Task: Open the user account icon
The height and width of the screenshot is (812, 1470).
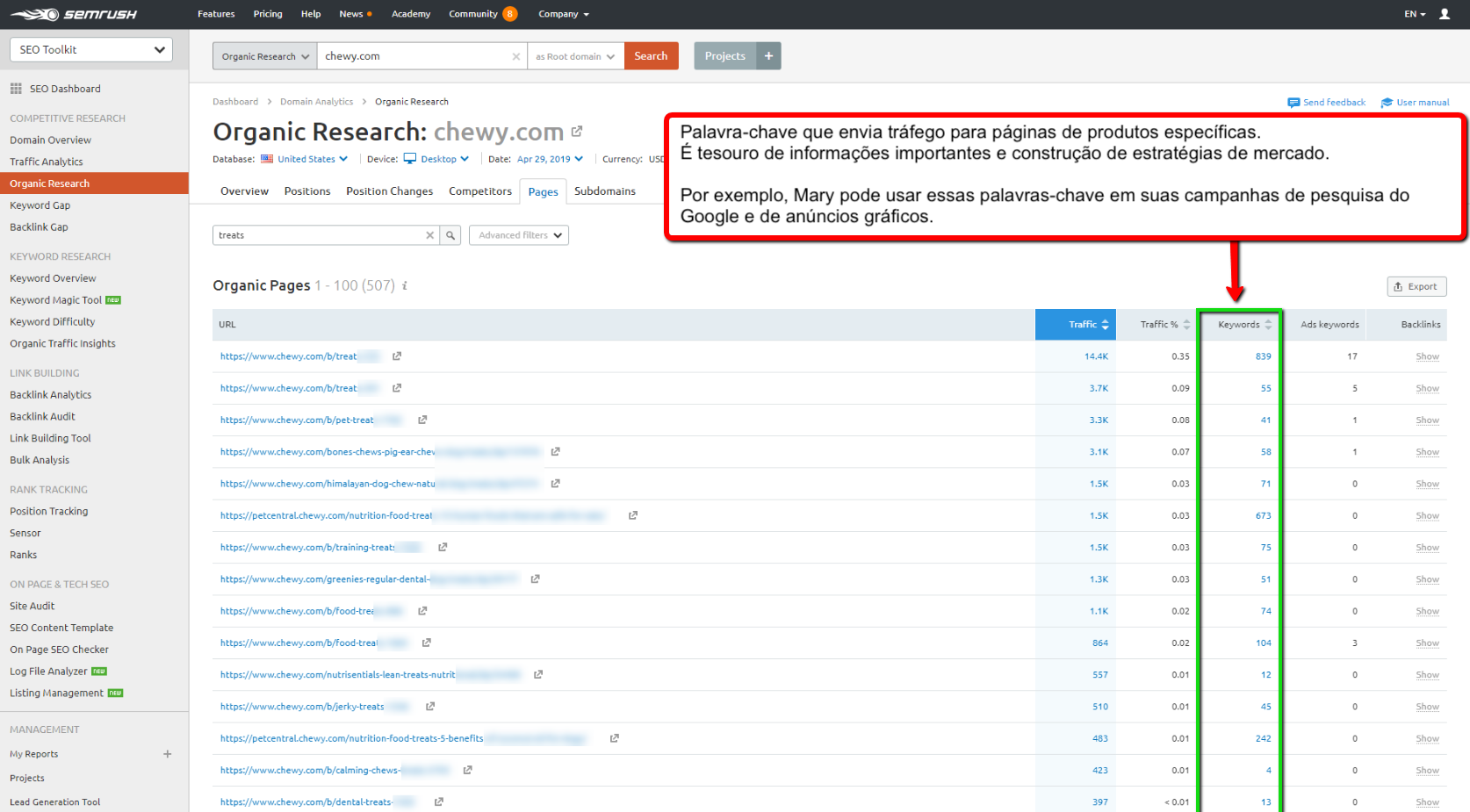Action: pos(1445,14)
